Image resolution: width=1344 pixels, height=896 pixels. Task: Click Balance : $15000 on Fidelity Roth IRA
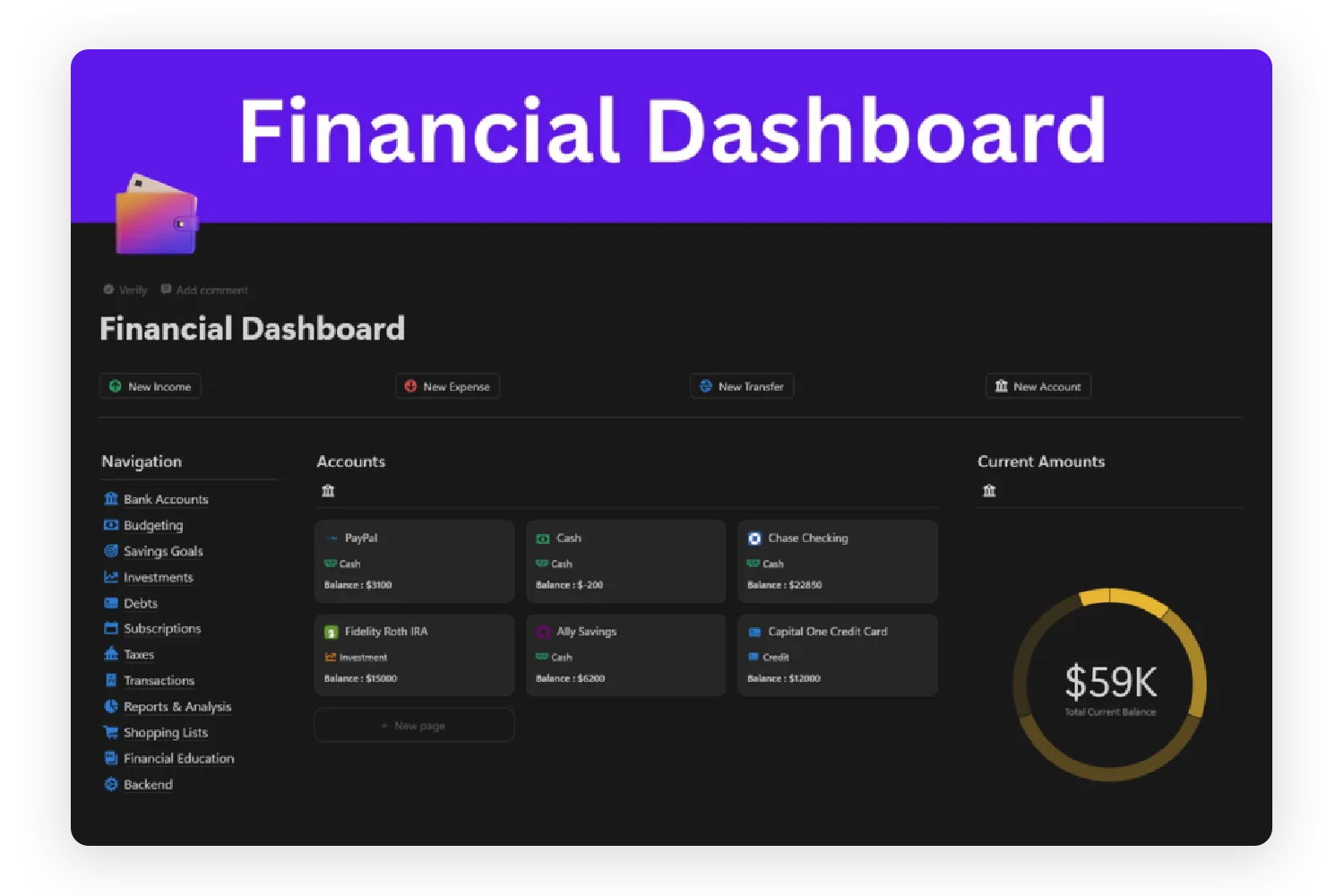coord(361,678)
